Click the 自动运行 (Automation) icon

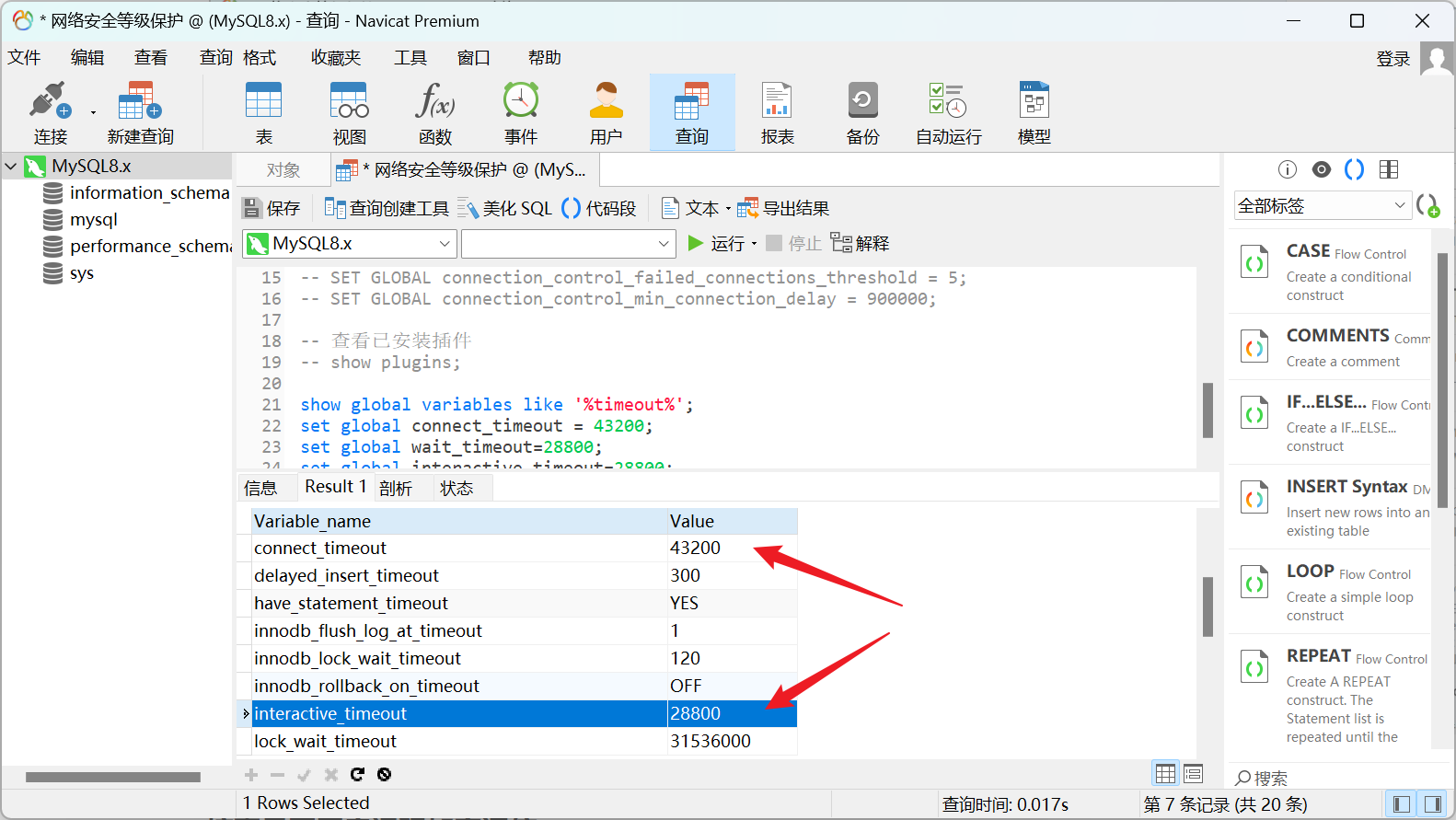[948, 112]
